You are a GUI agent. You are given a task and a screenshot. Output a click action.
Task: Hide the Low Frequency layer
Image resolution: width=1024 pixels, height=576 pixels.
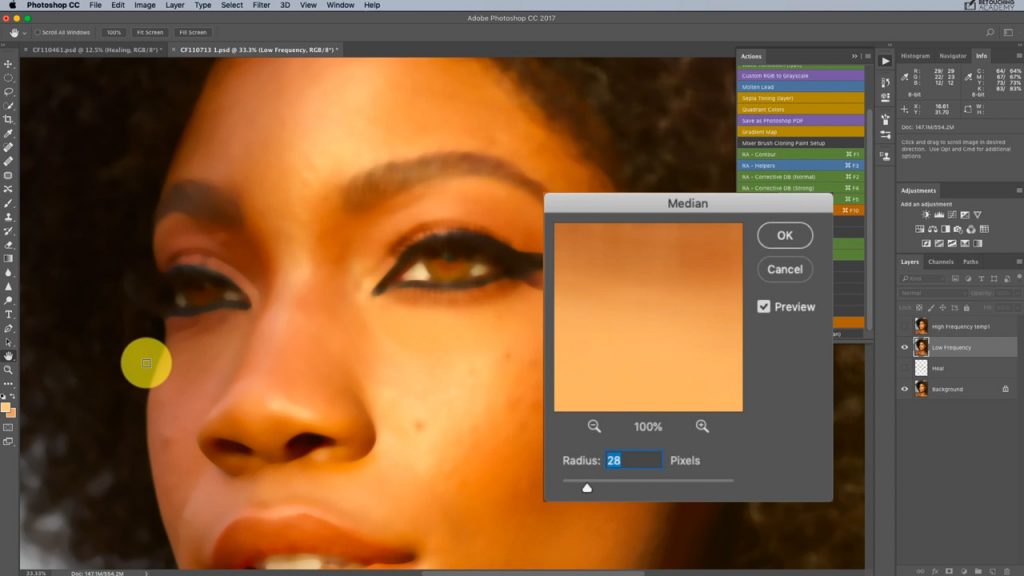coord(904,347)
